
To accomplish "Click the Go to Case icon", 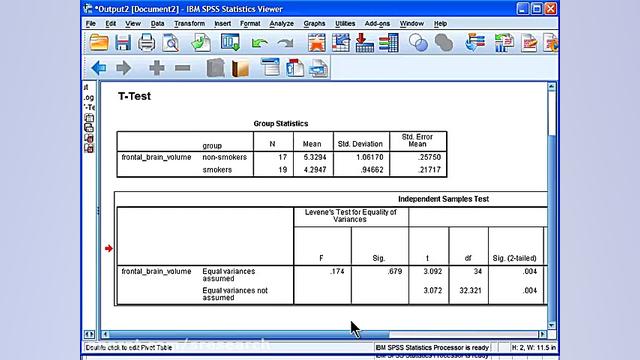I will 341,43.
